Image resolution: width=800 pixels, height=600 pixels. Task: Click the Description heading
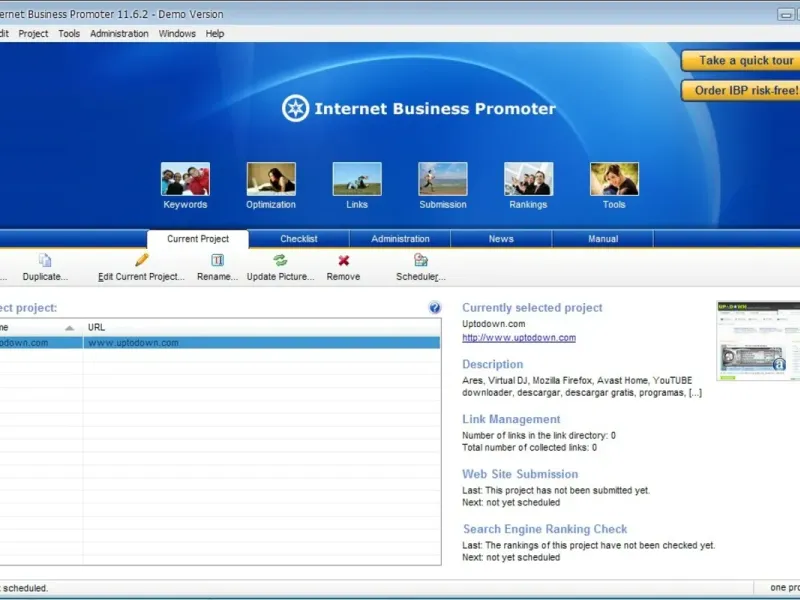pos(492,364)
